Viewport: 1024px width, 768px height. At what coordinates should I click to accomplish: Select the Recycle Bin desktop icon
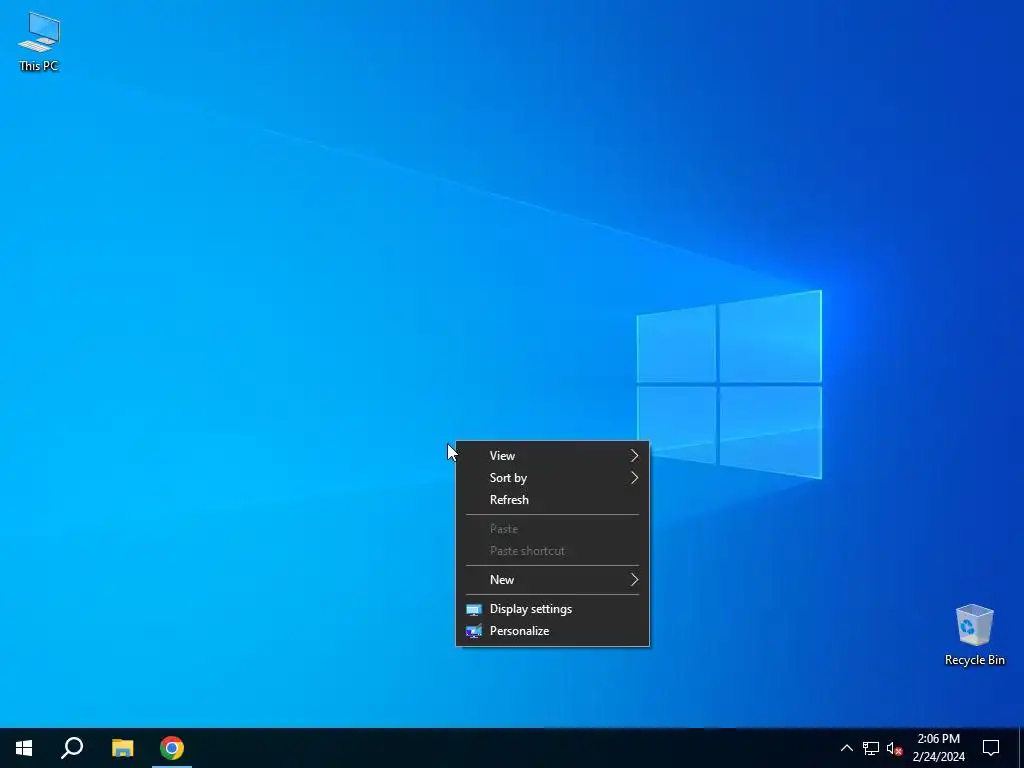tap(974, 635)
